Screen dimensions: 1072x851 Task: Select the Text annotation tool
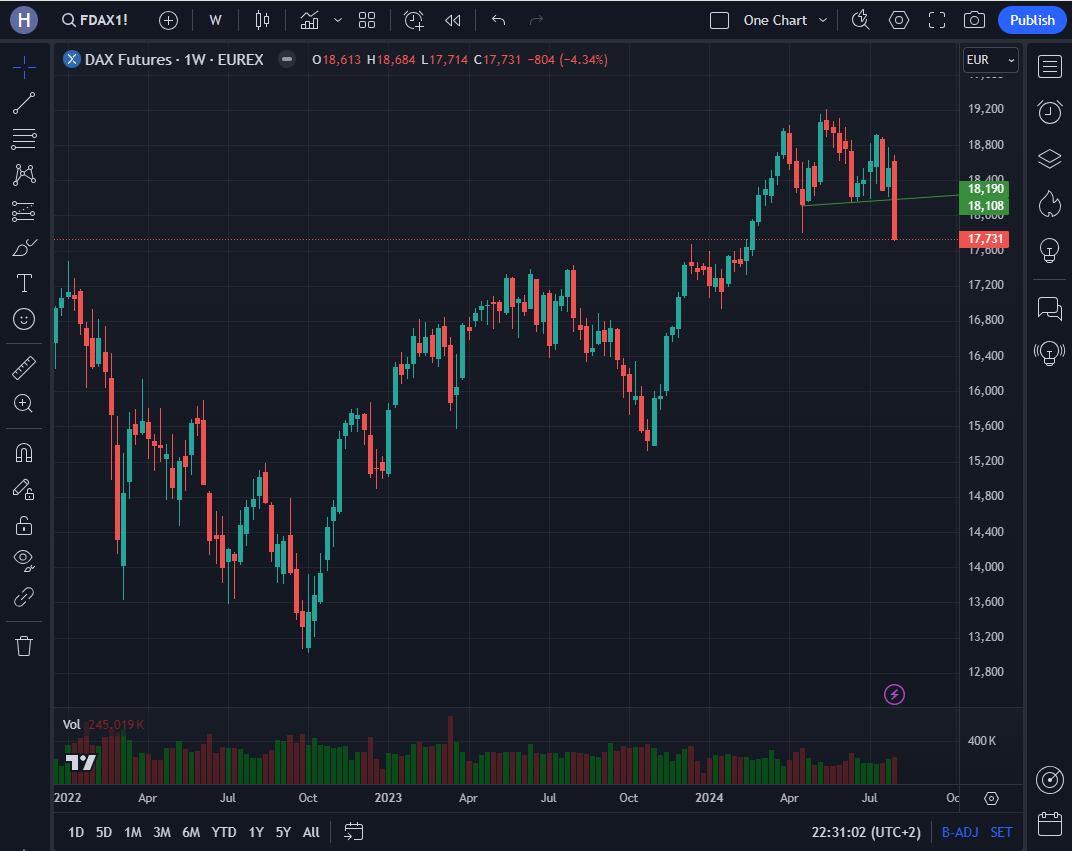tap(24, 283)
